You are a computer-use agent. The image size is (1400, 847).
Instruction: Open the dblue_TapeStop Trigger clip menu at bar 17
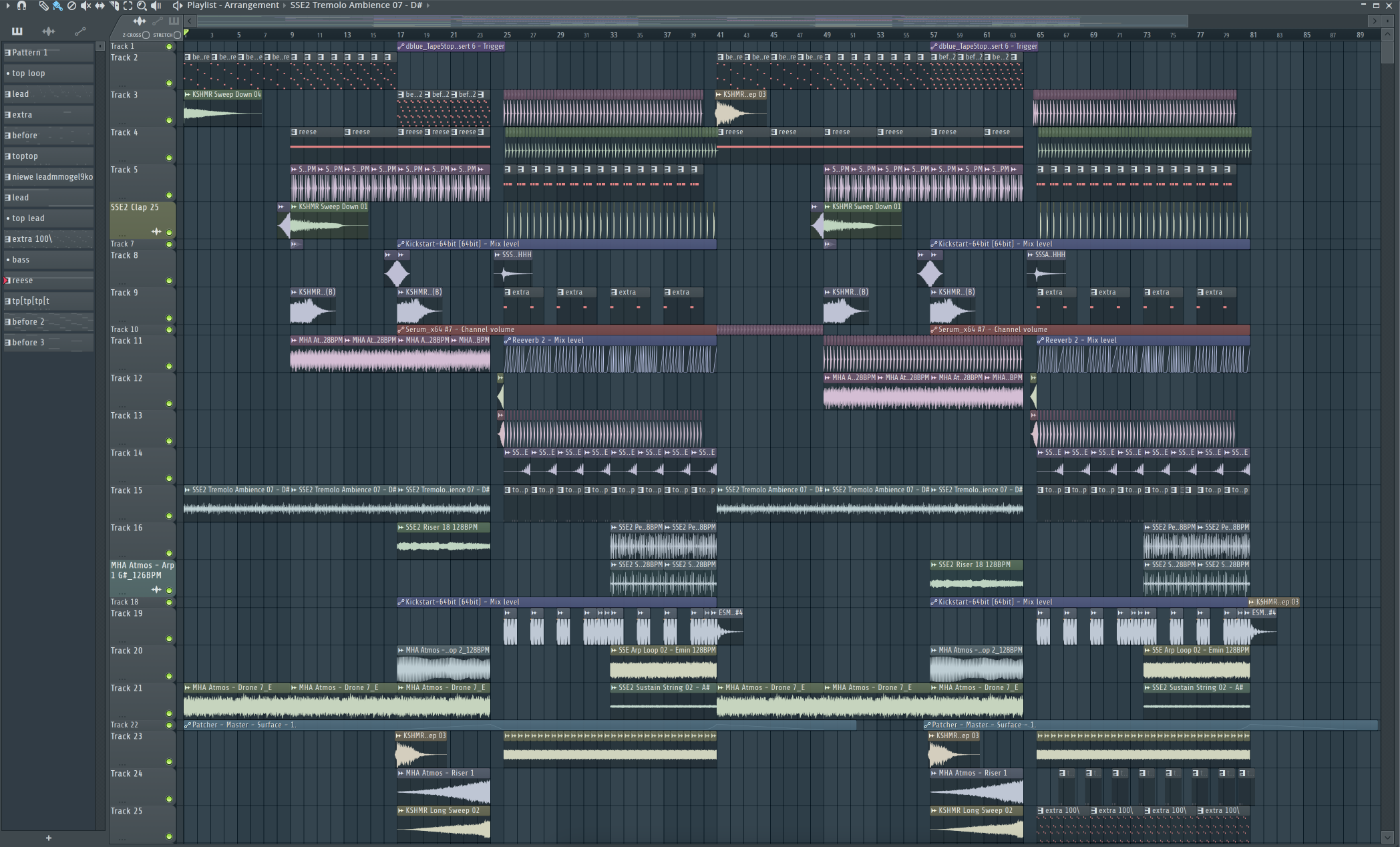(x=401, y=46)
